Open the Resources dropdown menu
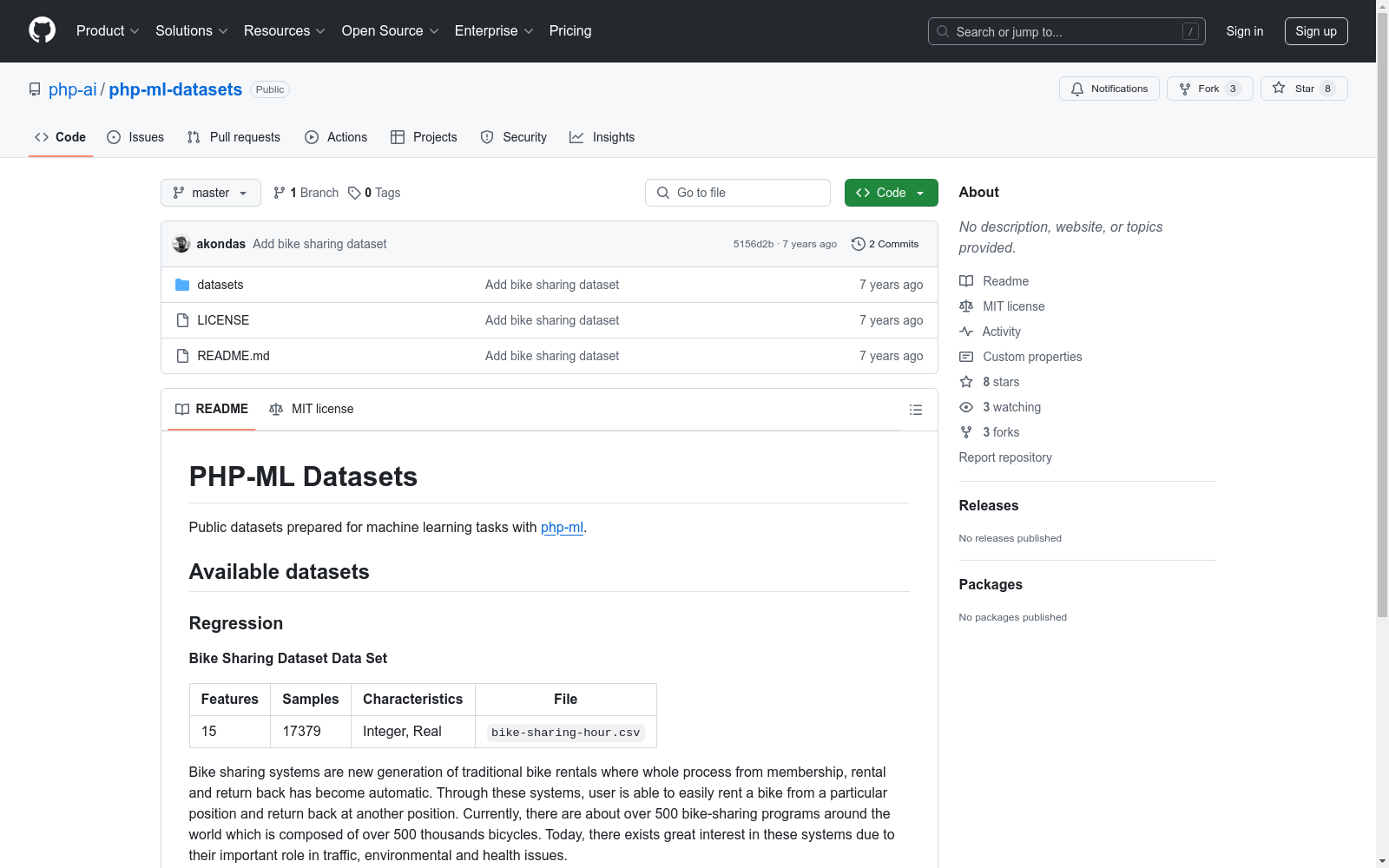 pos(284,30)
